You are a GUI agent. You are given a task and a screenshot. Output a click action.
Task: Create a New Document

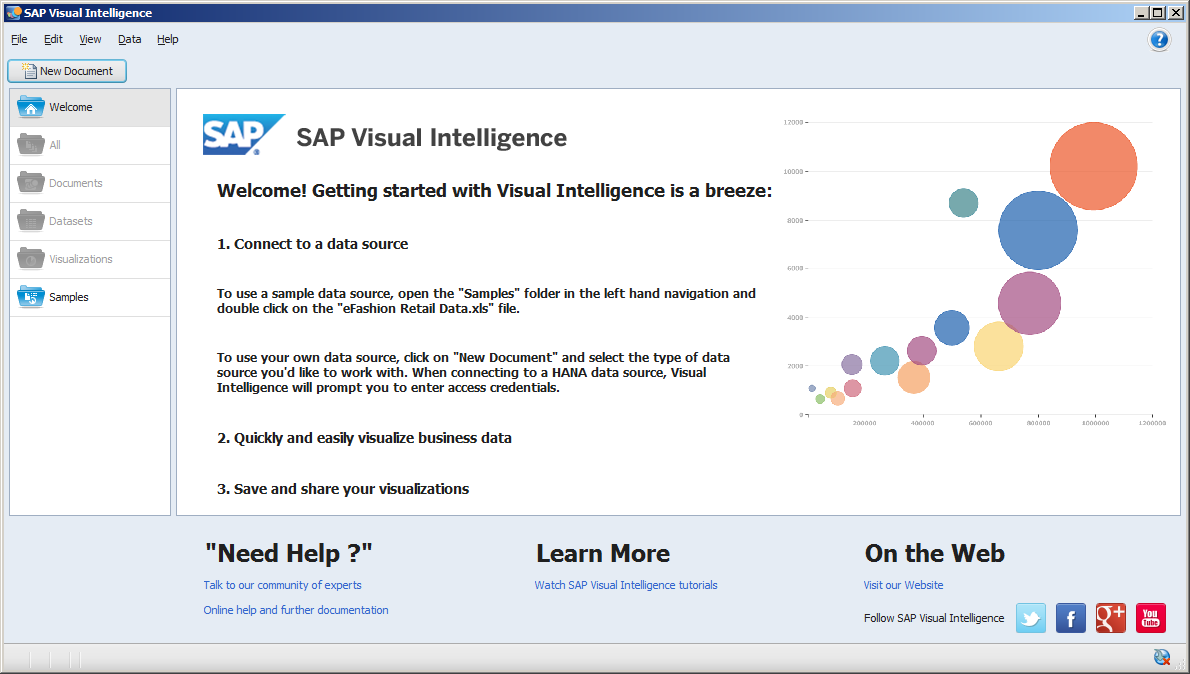point(67,71)
